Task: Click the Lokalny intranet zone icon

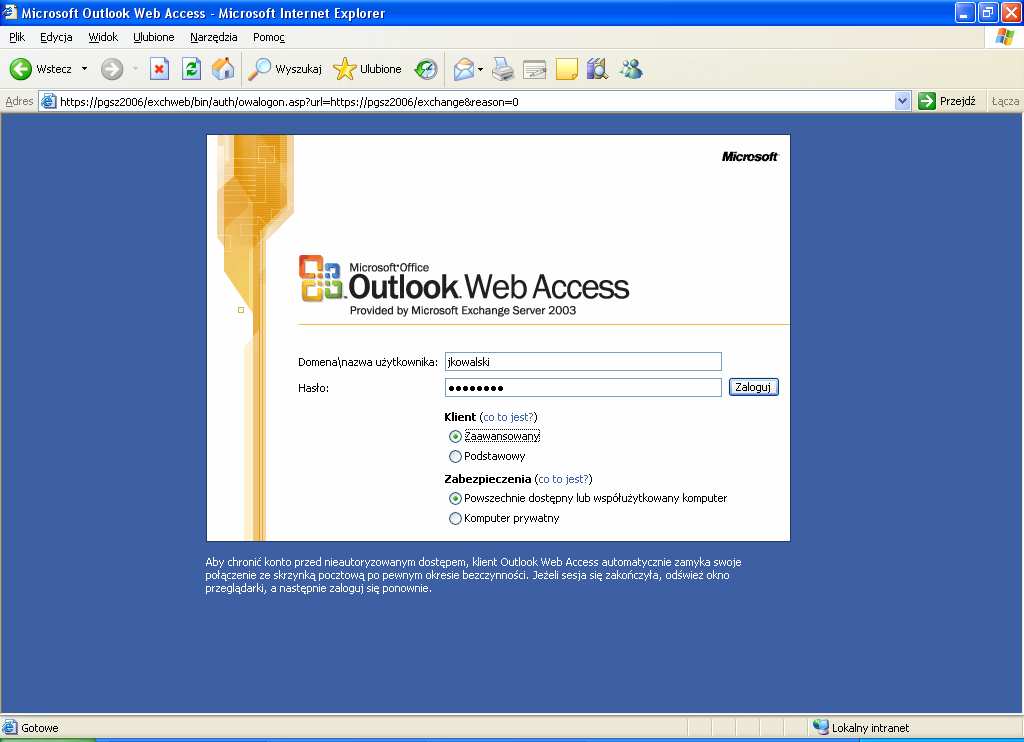Action: (x=820, y=727)
